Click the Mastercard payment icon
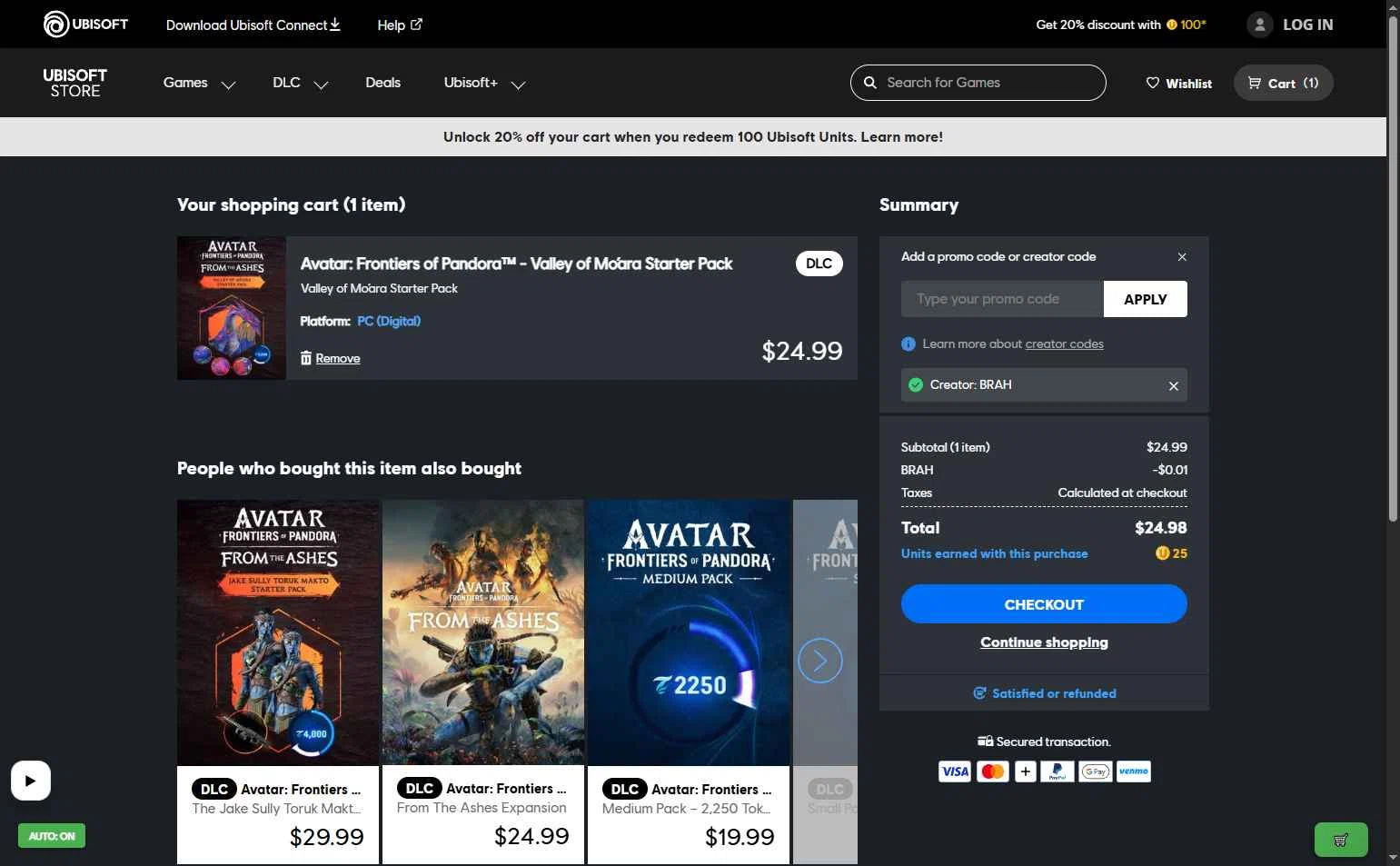 [x=993, y=771]
